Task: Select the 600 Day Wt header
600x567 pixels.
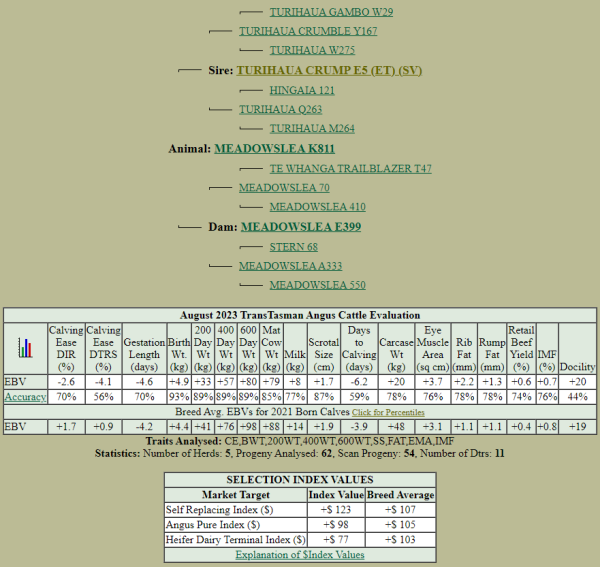Action: point(248,349)
